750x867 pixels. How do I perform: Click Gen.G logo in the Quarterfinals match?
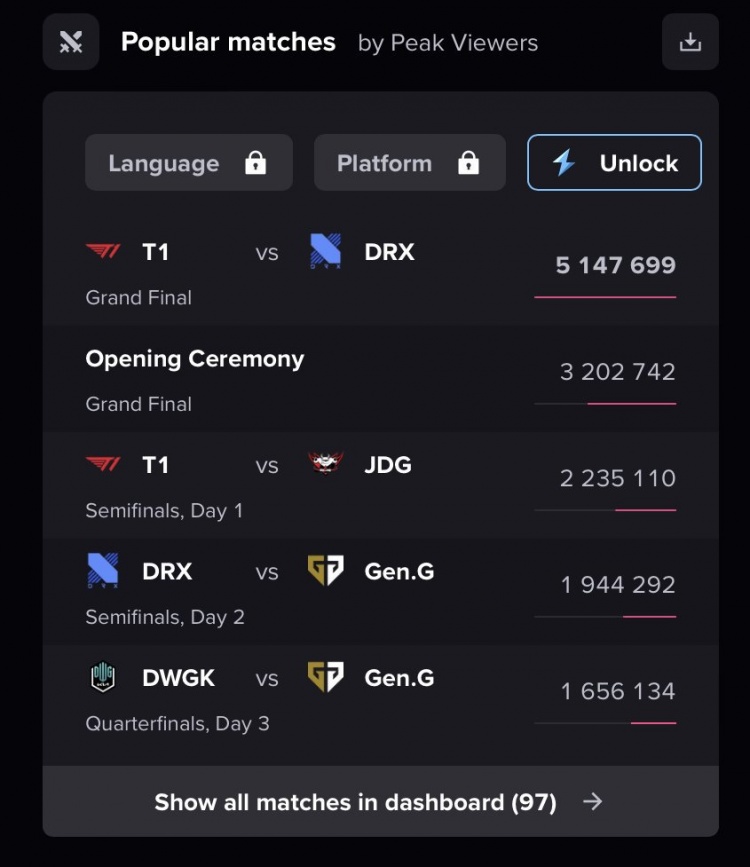[x=326, y=678]
